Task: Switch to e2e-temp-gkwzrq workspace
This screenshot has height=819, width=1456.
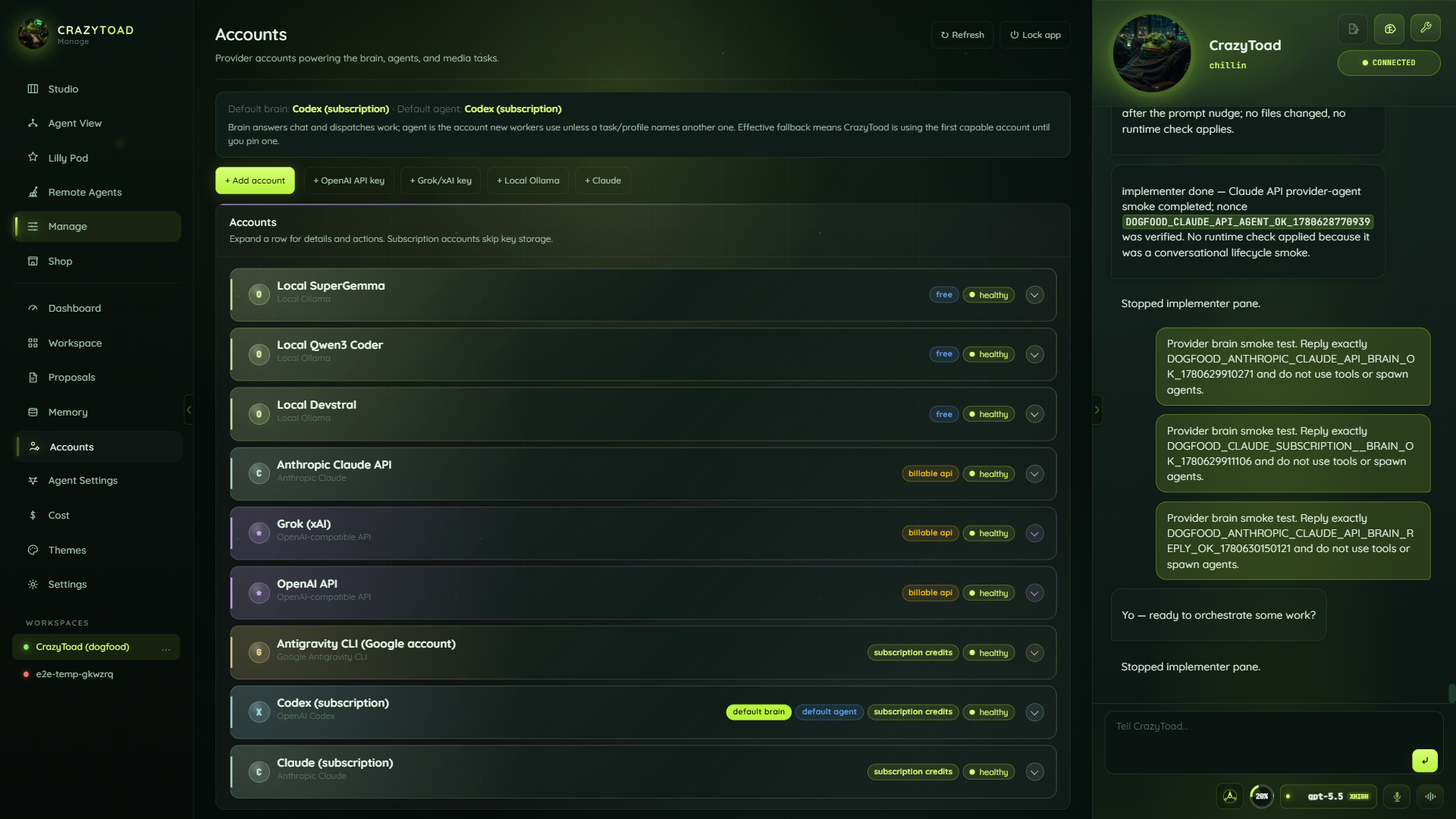Action: pos(96,674)
